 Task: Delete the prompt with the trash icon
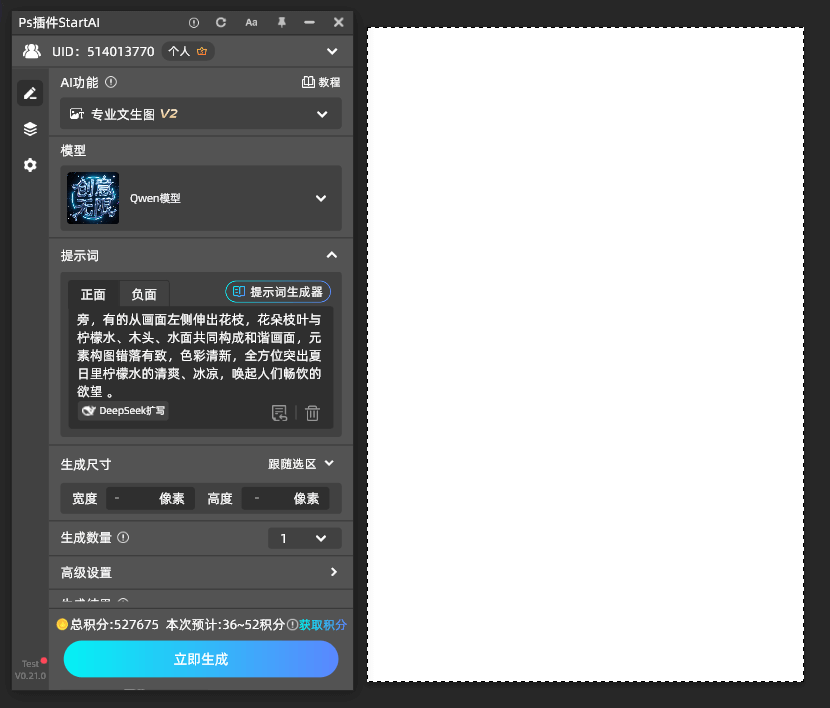pyautogui.click(x=312, y=412)
